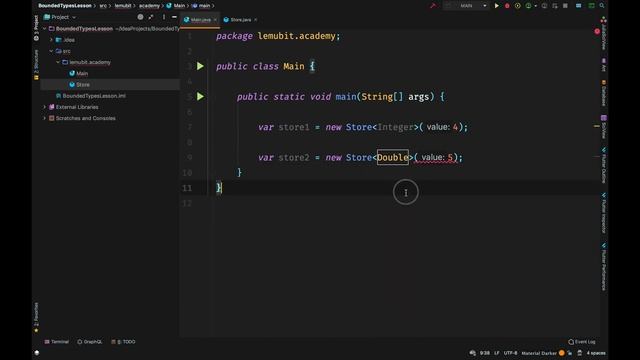Image resolution: width=640 pixels, height=360 pixels.
Task: Click academy breadcrumb in navigation bar
Action: pos(149,6)
